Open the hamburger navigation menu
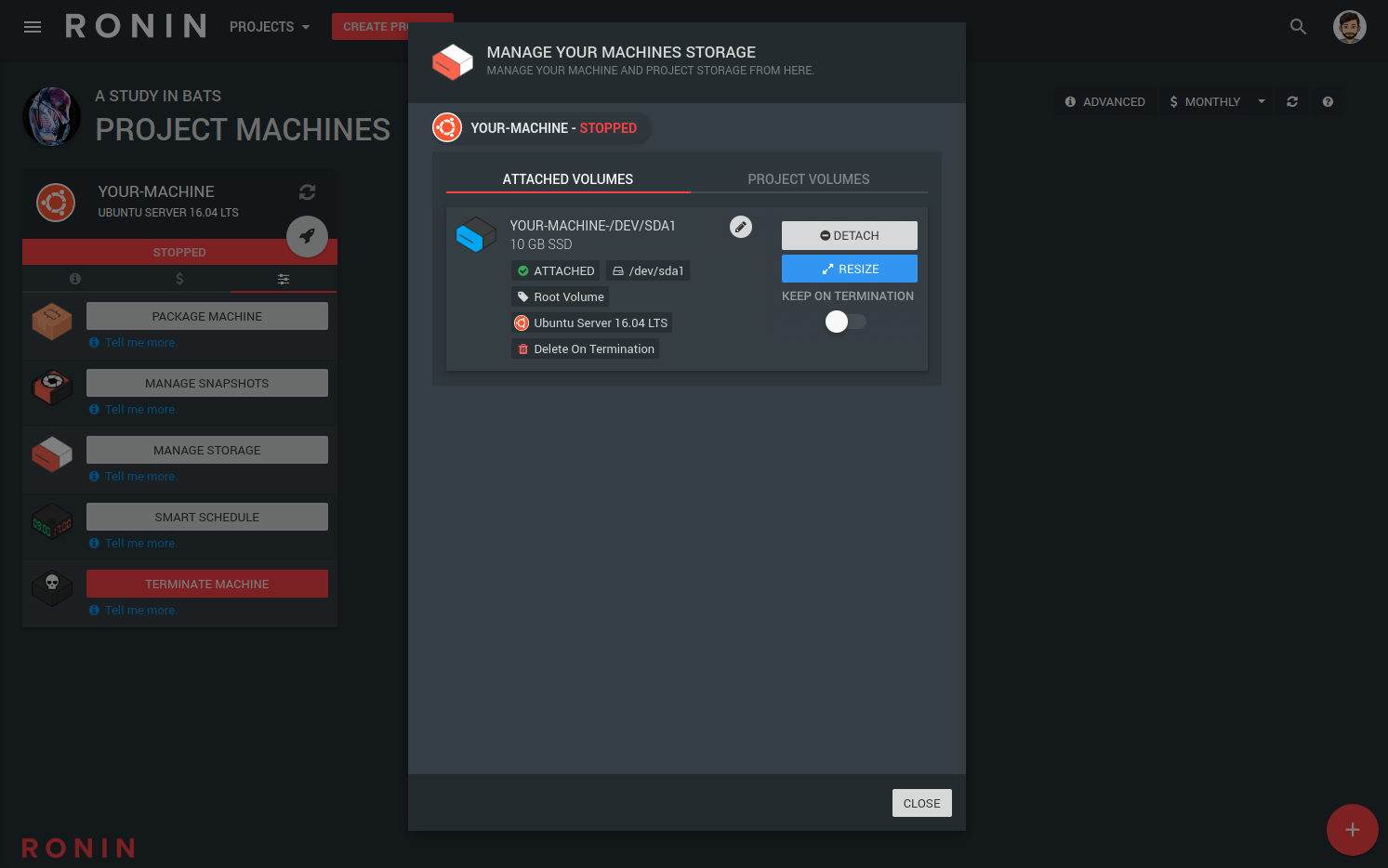1388x868 pixels. tap(33, 27)
